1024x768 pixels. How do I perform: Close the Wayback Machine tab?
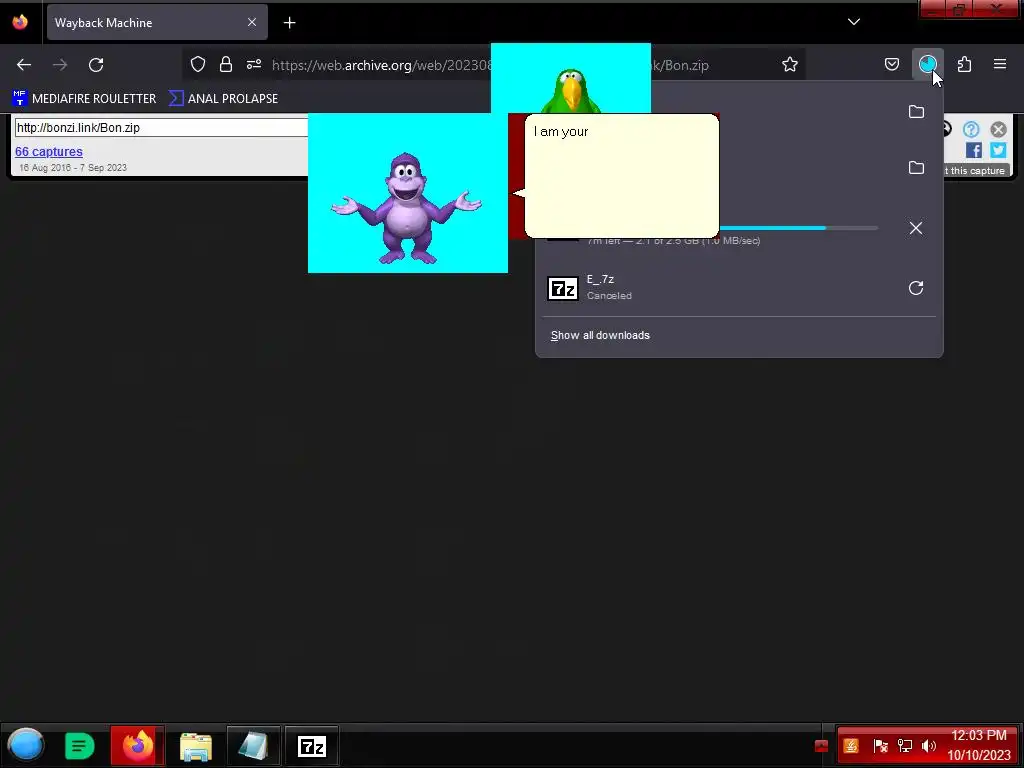(251, 22)
